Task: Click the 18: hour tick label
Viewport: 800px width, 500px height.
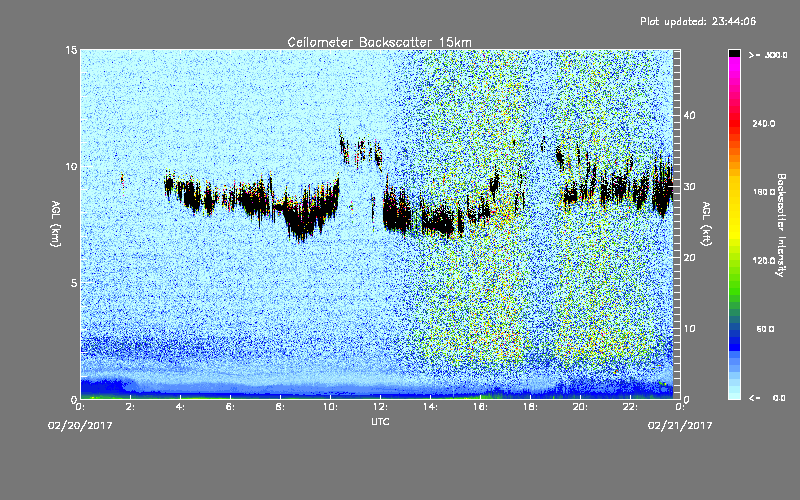Action: pyautogui.click(x=531, y=407)
